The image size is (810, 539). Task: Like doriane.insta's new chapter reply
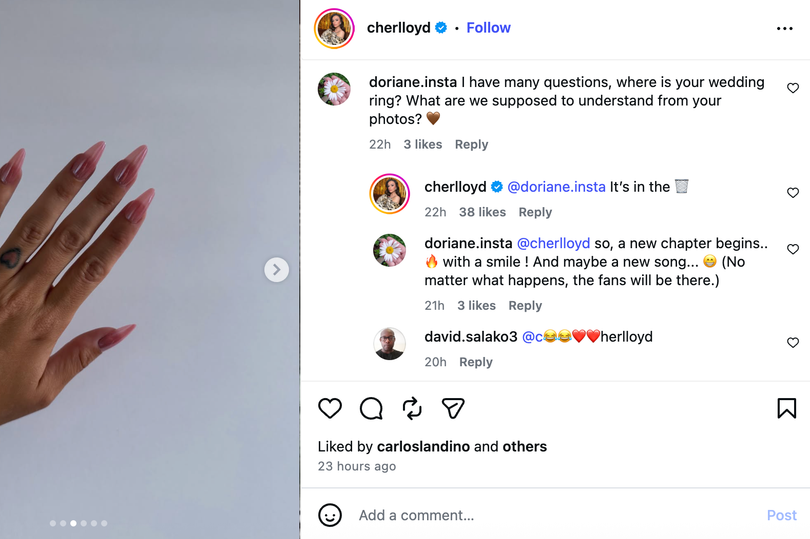coord(792,249)
